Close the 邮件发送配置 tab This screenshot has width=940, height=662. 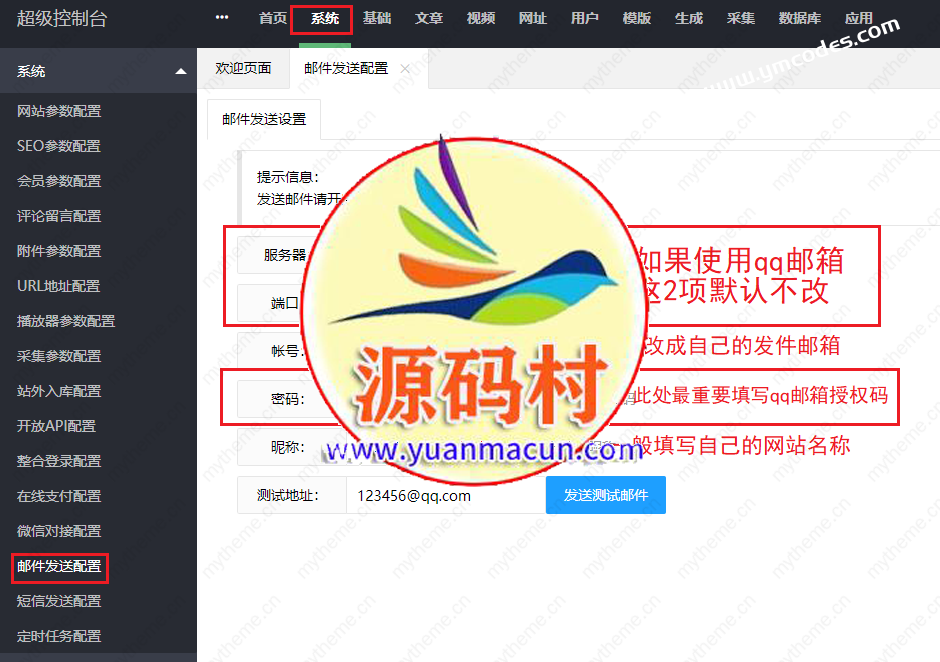point(405,69)
